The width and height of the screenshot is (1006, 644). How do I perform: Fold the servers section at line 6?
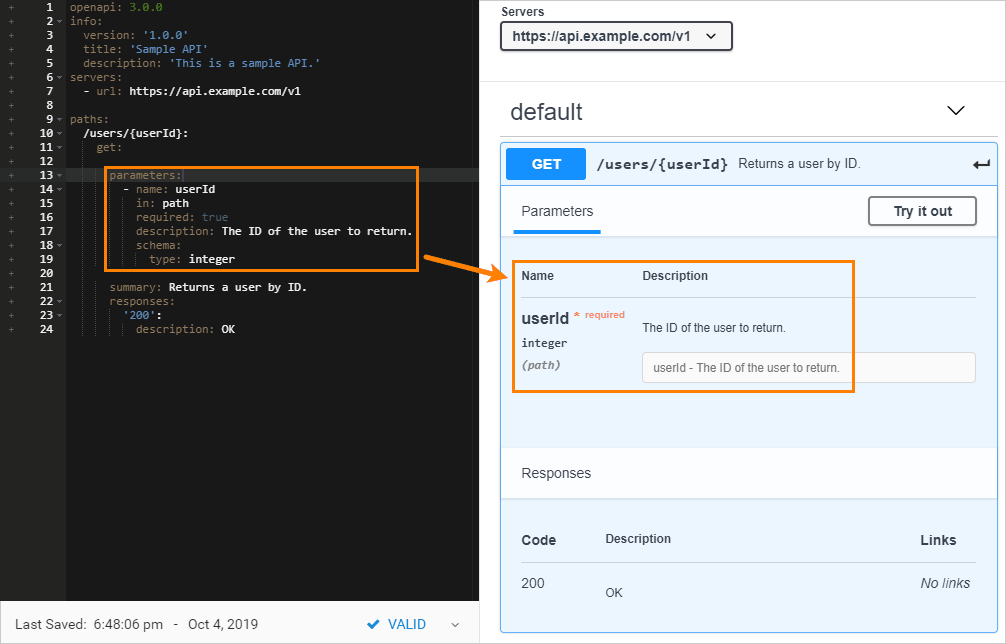coord(60,77)
